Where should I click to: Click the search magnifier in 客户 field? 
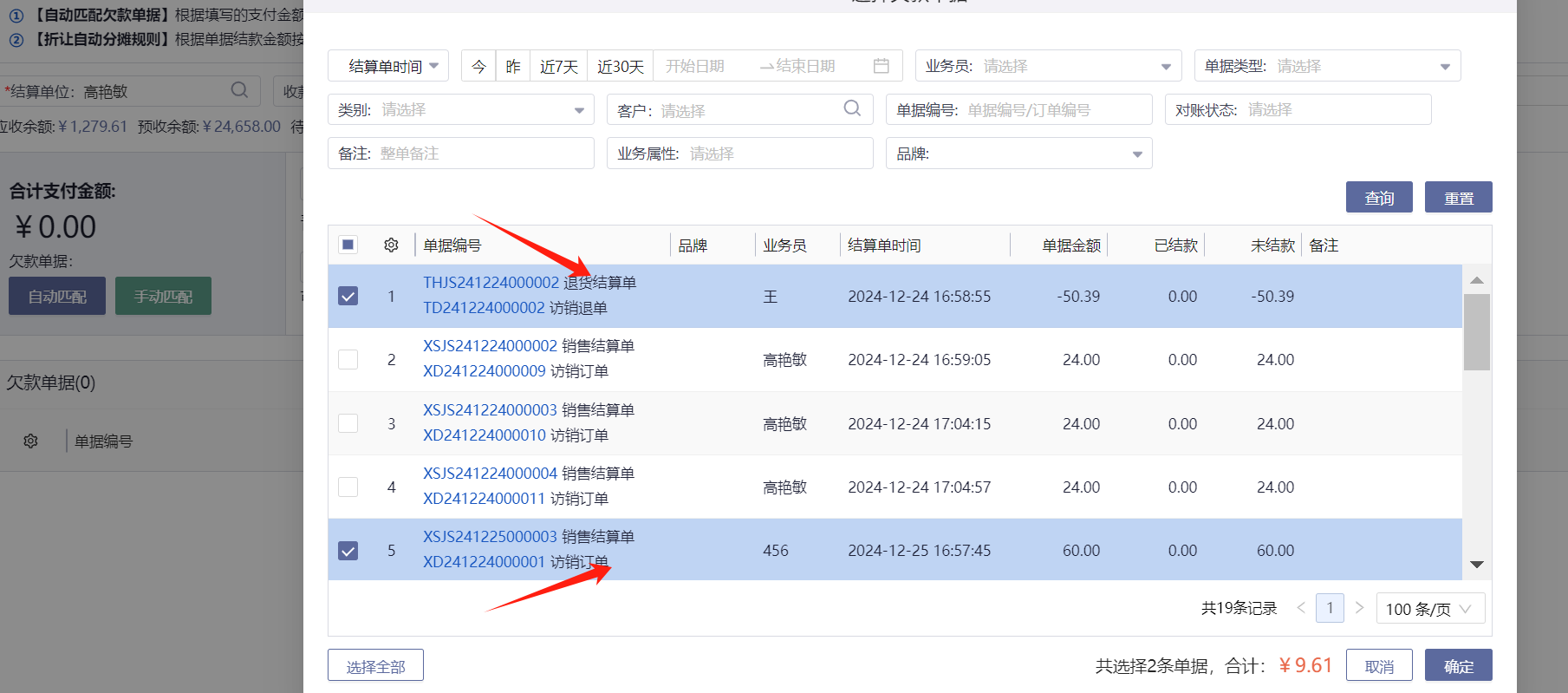(852, 108)
